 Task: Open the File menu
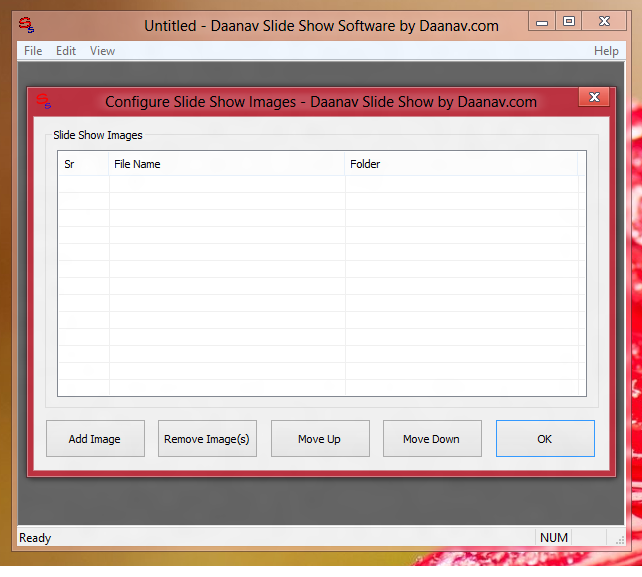(33, 51)
